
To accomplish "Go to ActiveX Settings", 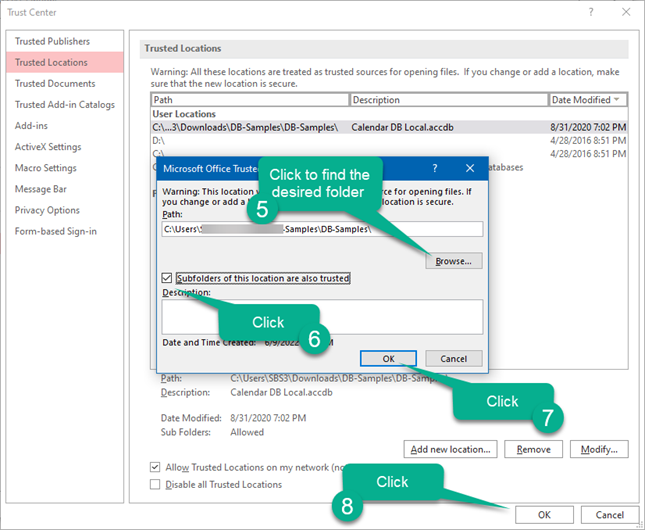I will [48, 147].
